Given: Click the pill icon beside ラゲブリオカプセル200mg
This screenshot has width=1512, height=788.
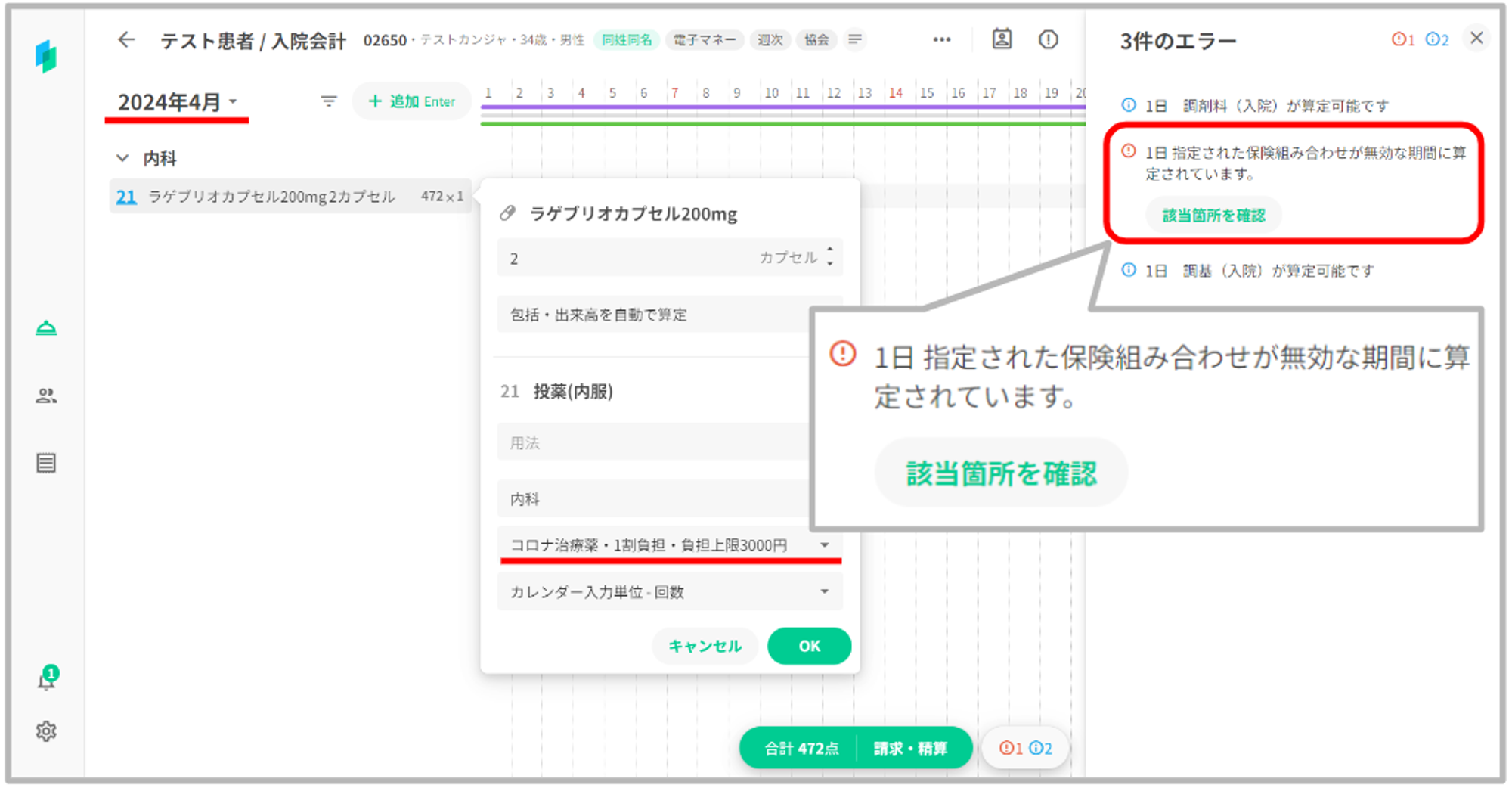Looking at the screenshot, I should (508, 214).
